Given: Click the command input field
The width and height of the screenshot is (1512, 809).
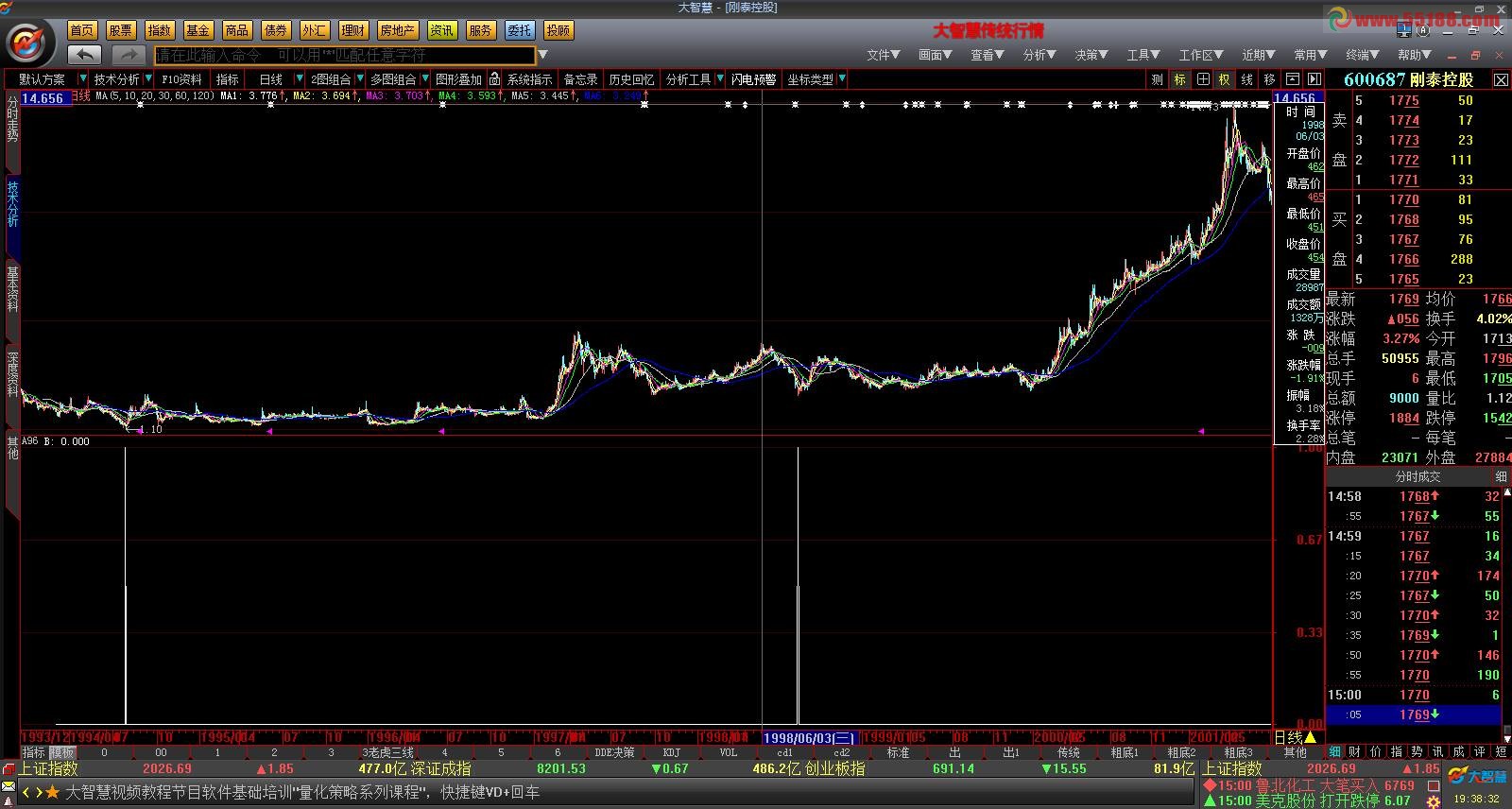Looking at the screenshot, I should coord(345,55).
